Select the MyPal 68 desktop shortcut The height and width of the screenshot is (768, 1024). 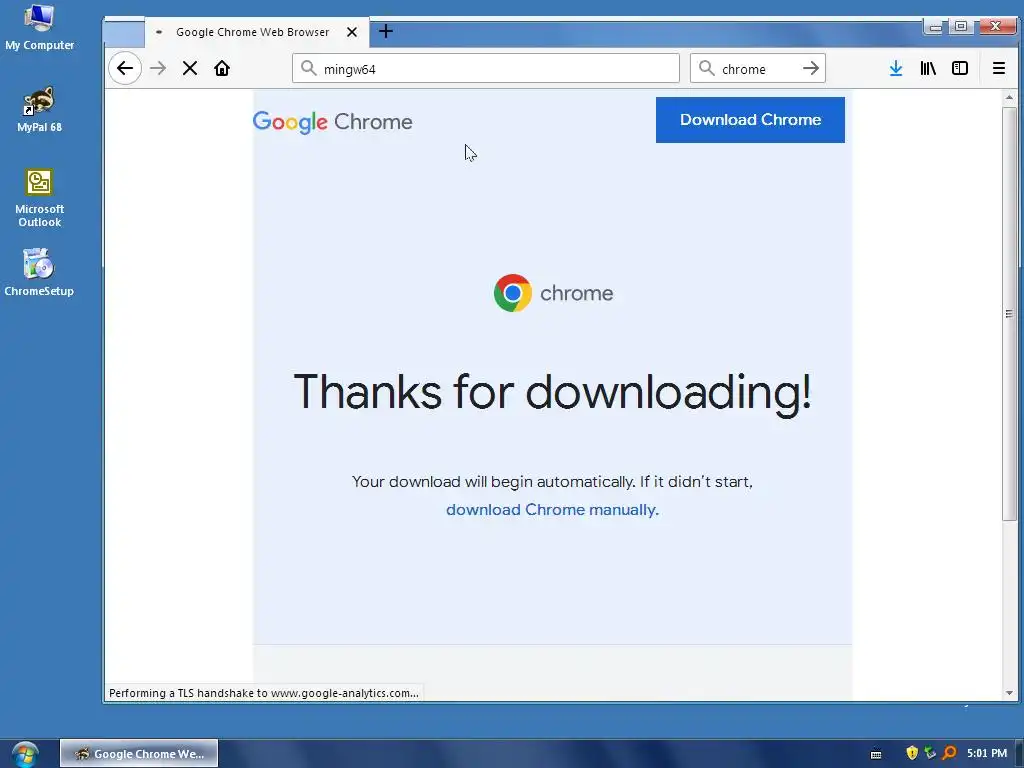click(39, 110)
